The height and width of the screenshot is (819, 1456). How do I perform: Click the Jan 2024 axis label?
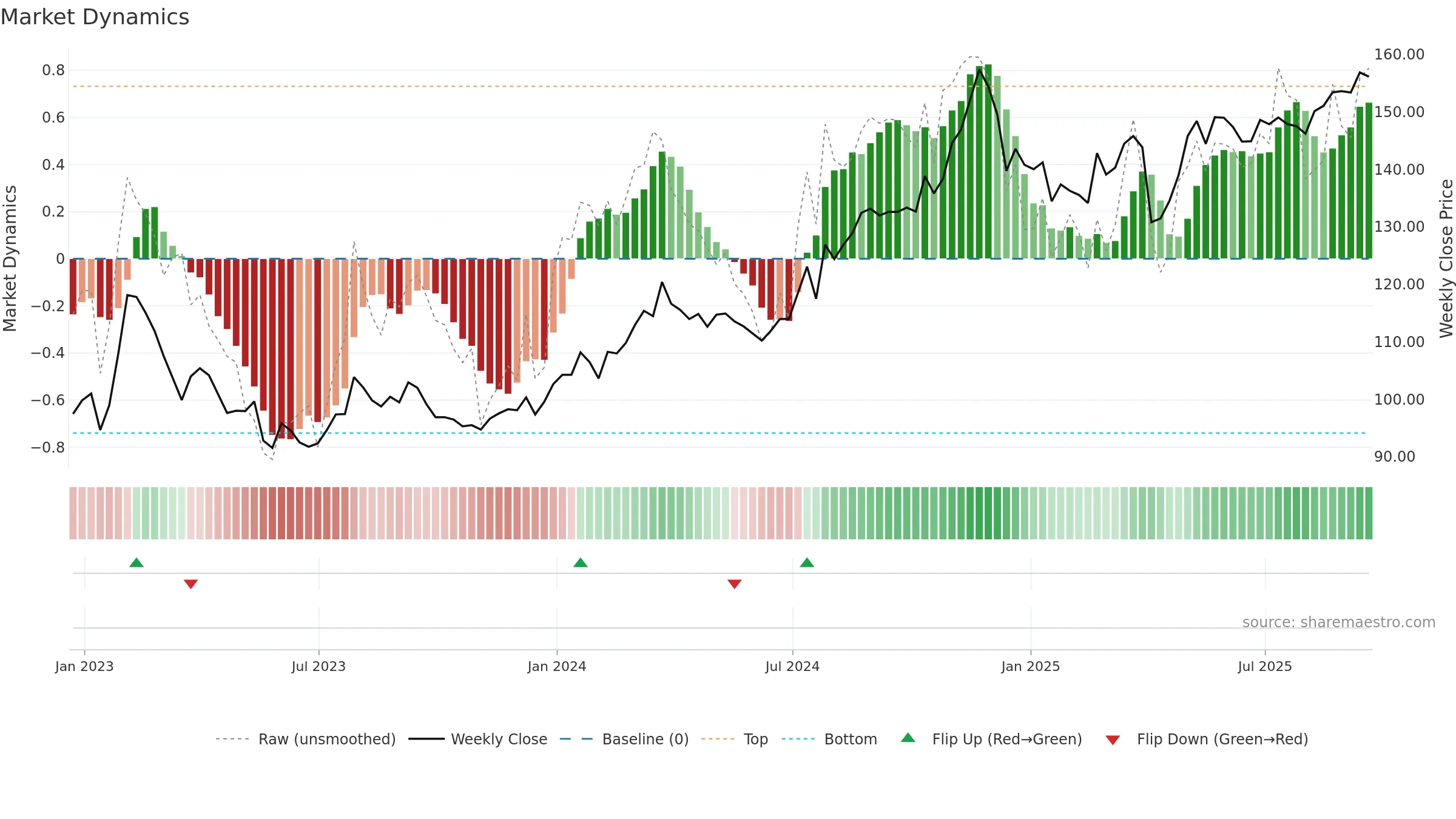click(x=557, y=666)
